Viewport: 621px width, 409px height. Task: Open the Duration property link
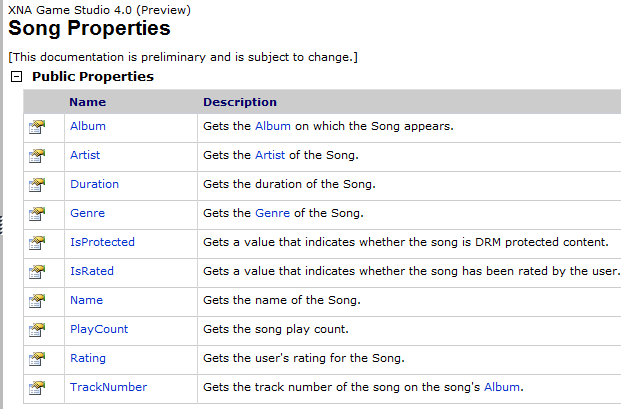(x=94, y=184)
